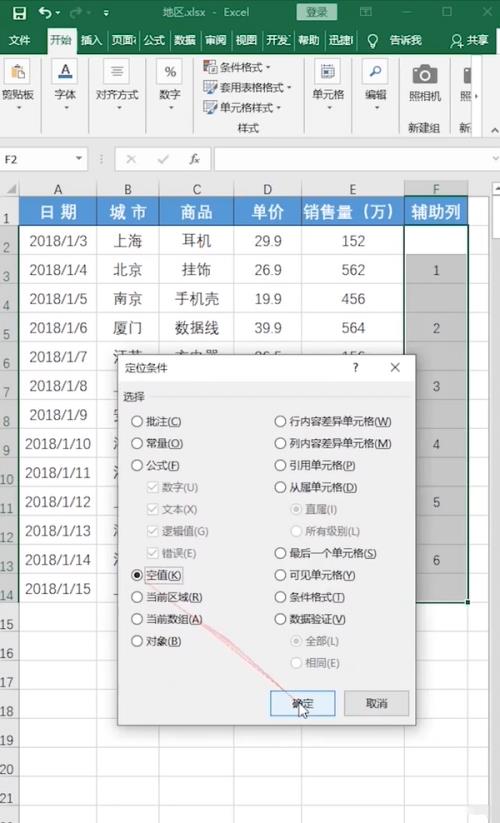Click cell containing 挂饰
This screenshot has height=823, width=500.
[x=196, y=270]
